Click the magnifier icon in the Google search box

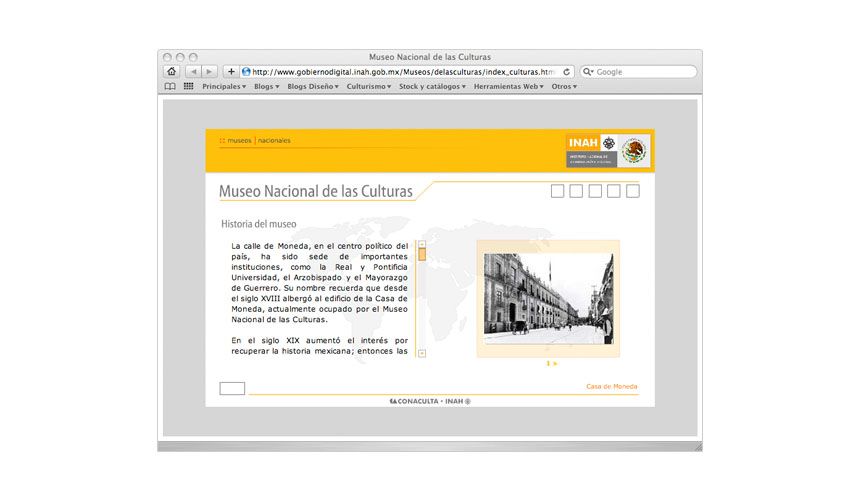point(587,72)
